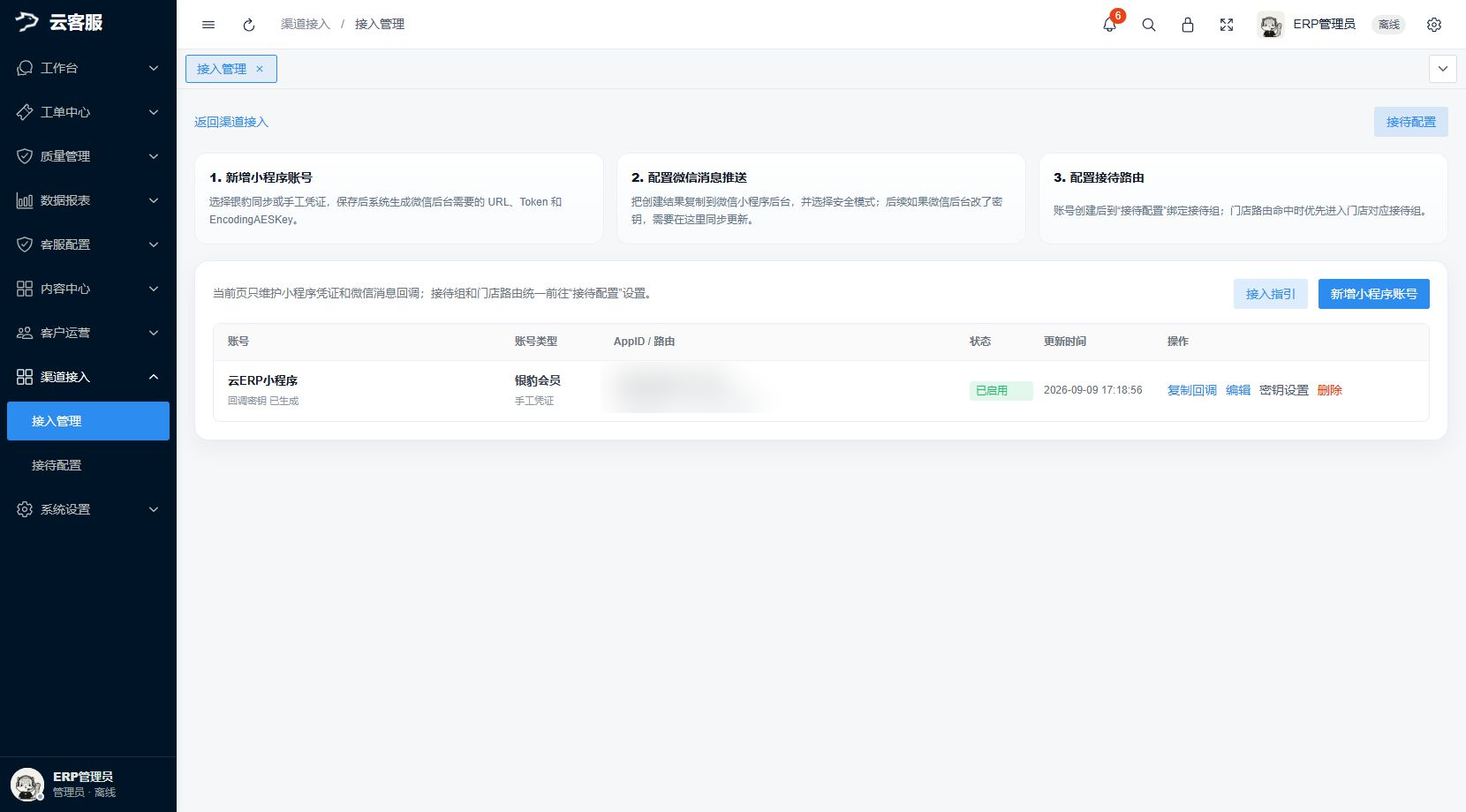Click 新增小程序账号 button
This screenshot has width=1466, height=812.
click(x=1374, y=294)
